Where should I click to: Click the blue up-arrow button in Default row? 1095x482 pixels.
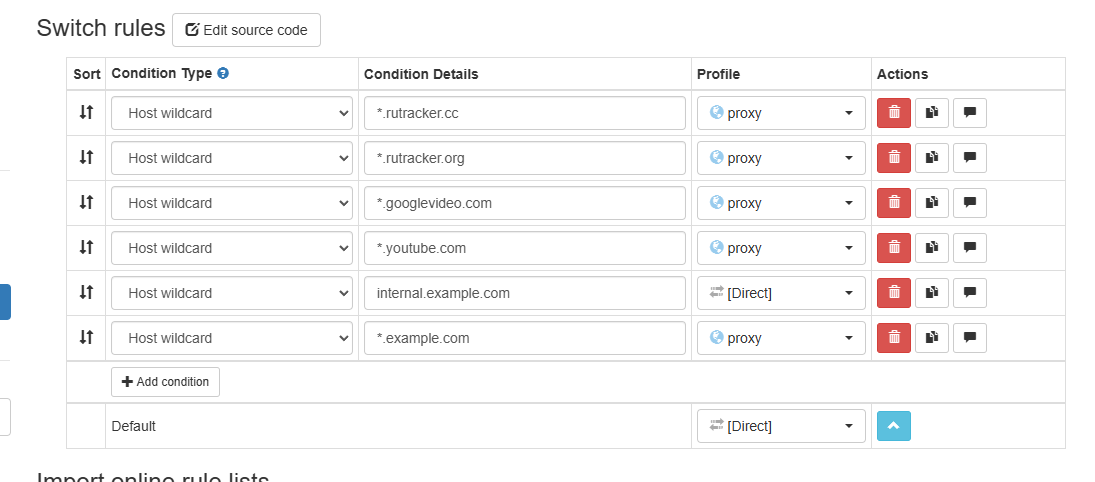coord(893,426)
